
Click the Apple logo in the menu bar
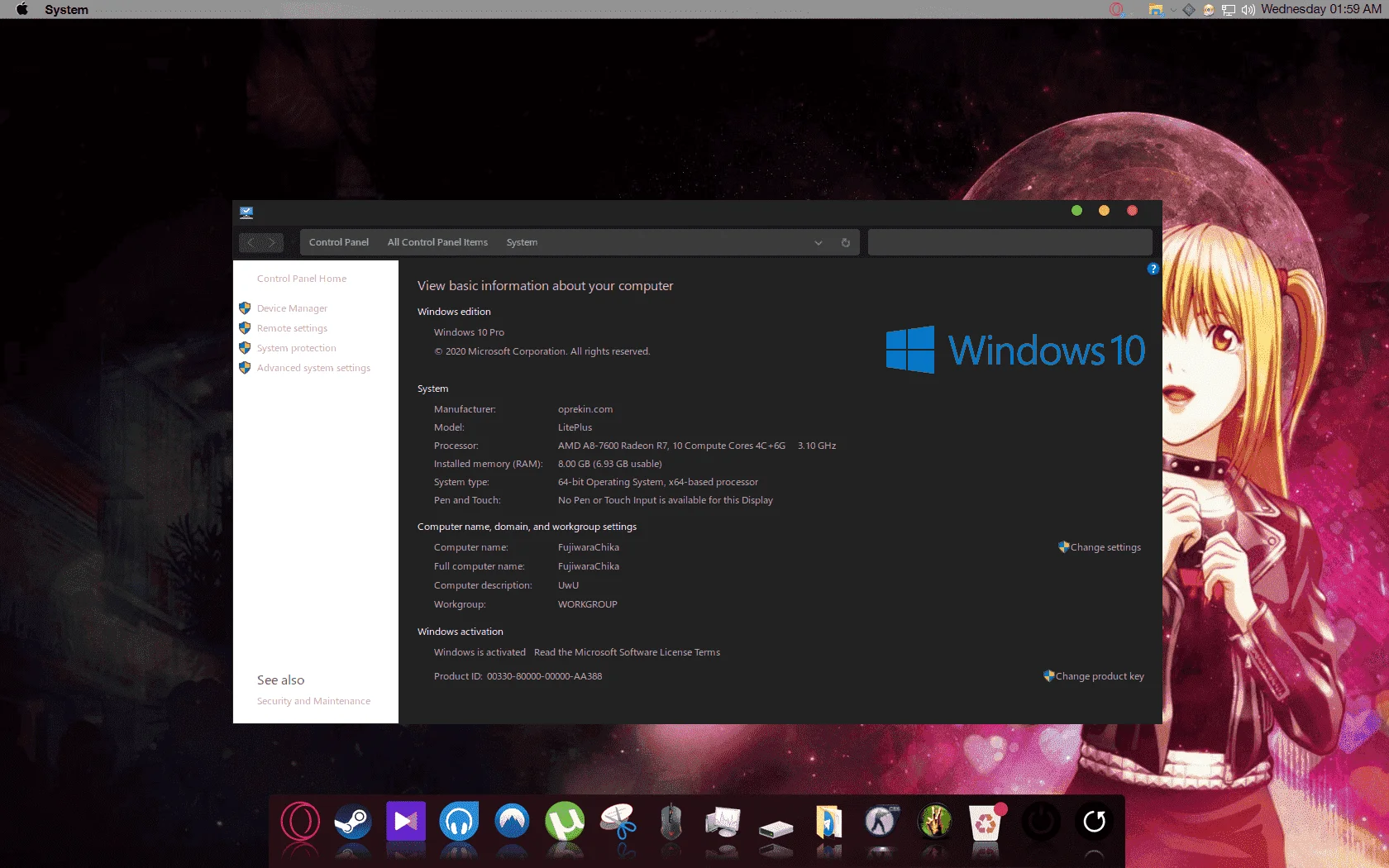[22, 9]
